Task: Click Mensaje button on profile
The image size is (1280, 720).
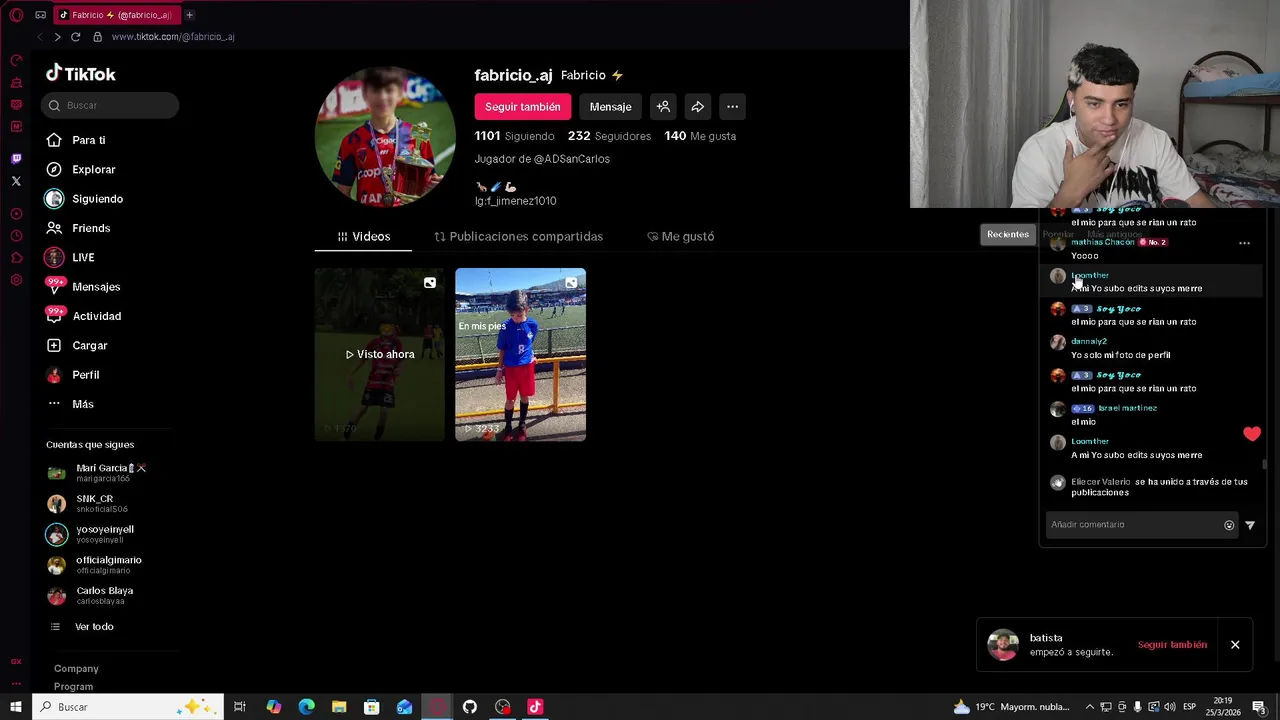Action: tap(610, 107)
